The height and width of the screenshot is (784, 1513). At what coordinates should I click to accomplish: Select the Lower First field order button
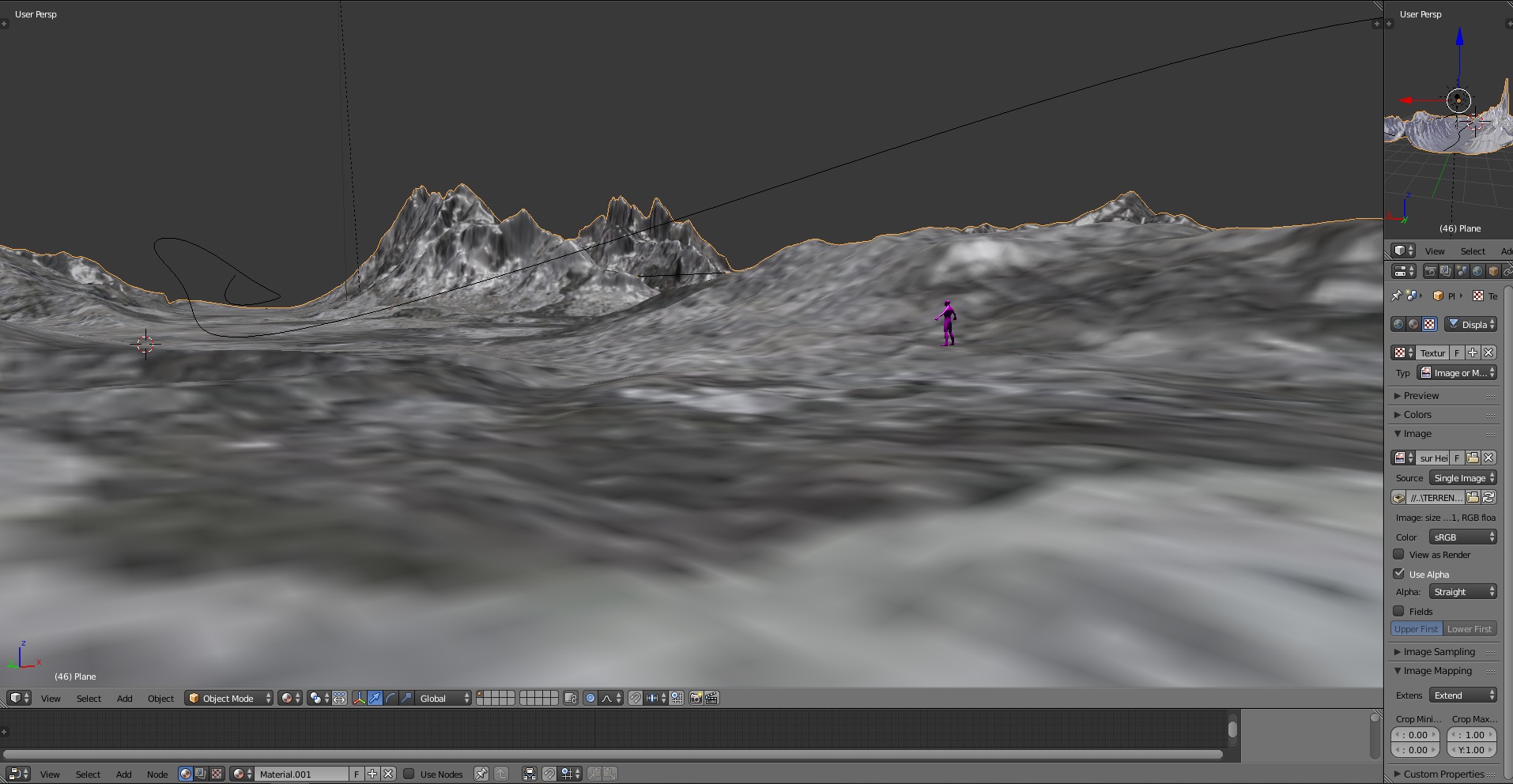(1470, 629)
